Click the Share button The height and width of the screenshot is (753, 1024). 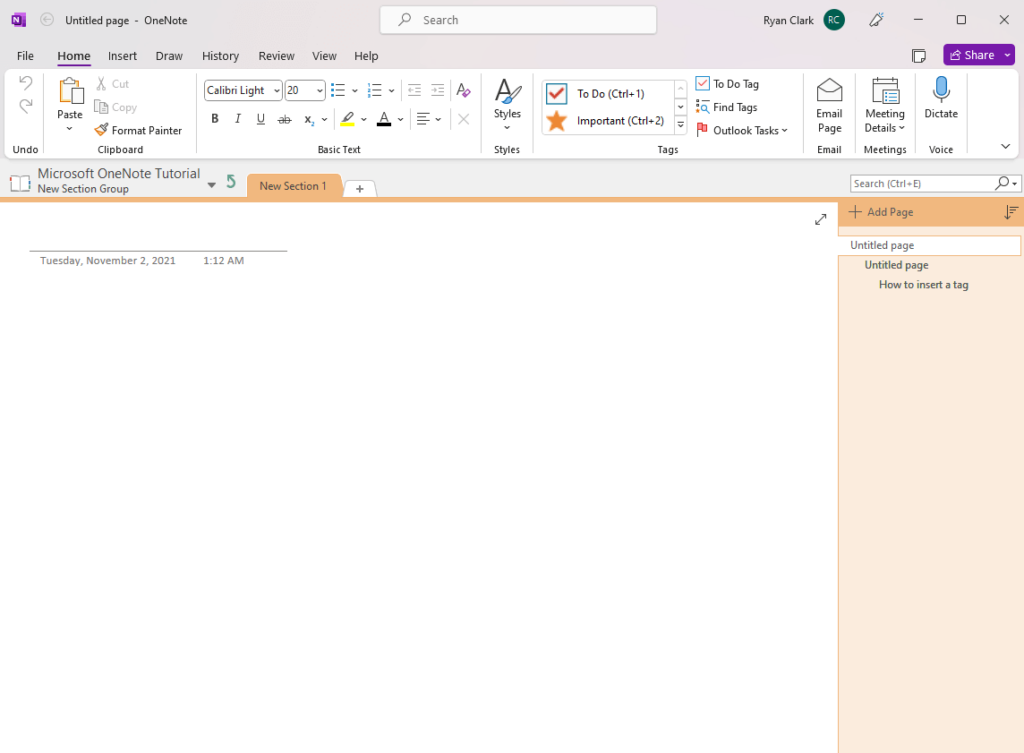click(x=972, y=56)
